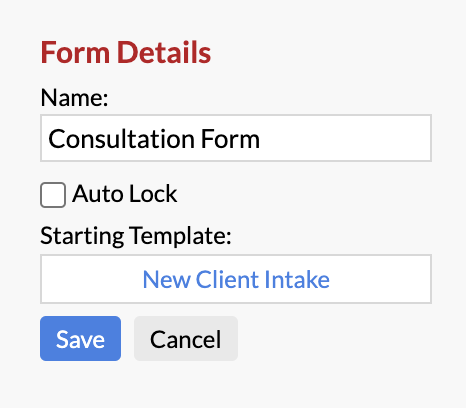Viewport: 466px width, 408px height.
Task: Click the Auto Lock label text
Action: (125, 194)
